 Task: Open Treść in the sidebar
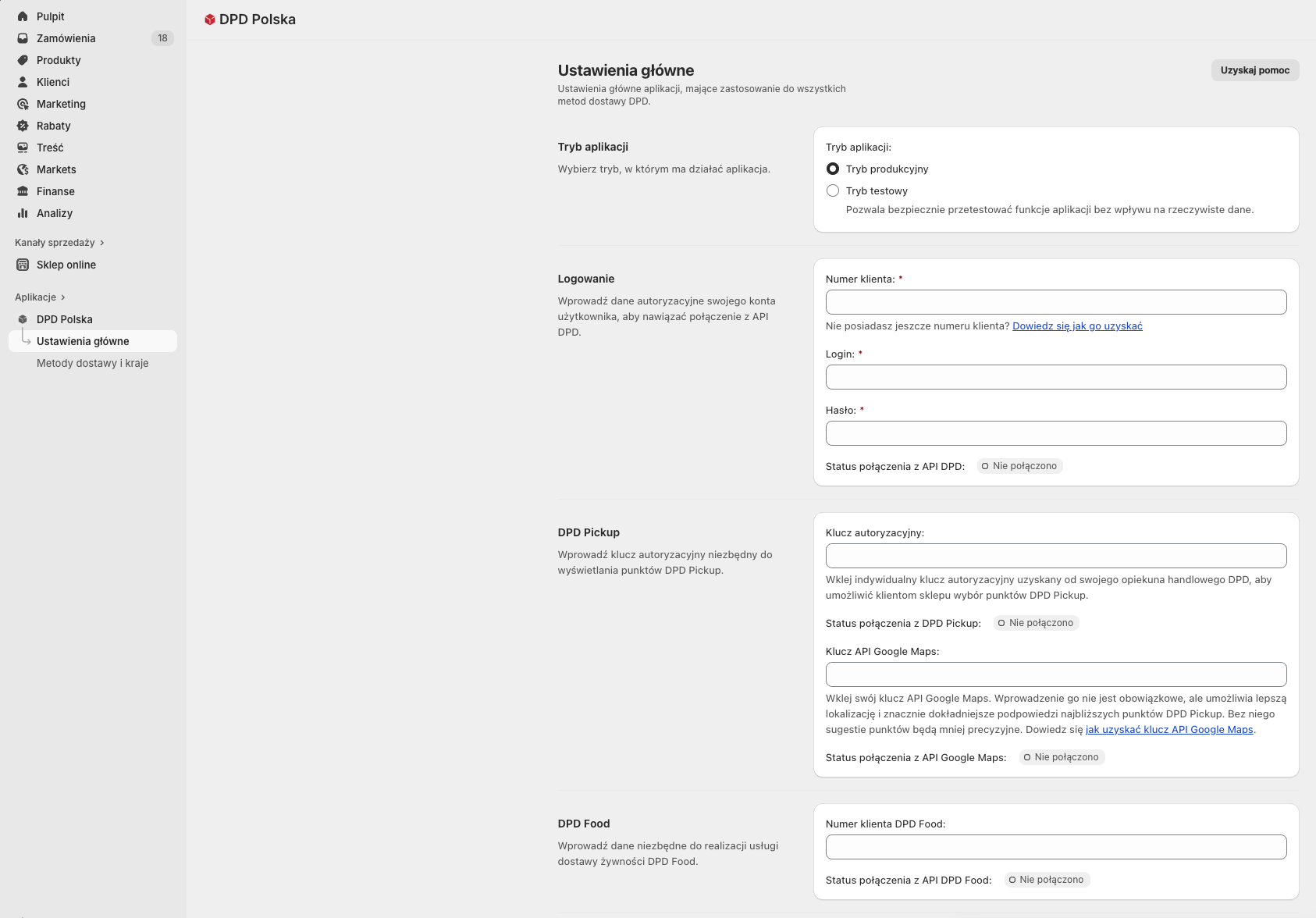(x=93, y=148)
